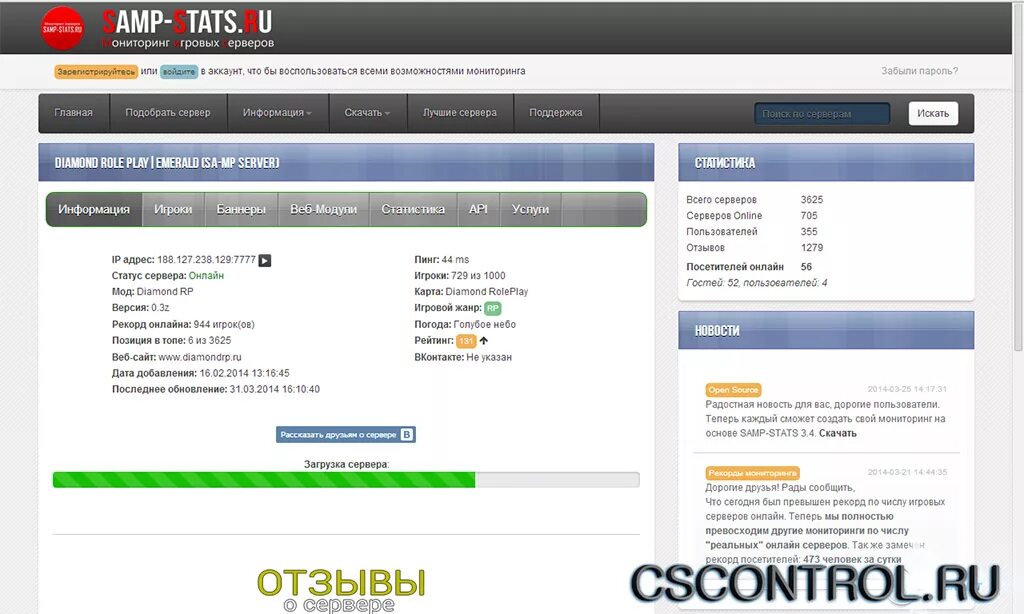1024x614 pixels.
Task: Click the Забыли пароль? link
Action: pos(920,71)
